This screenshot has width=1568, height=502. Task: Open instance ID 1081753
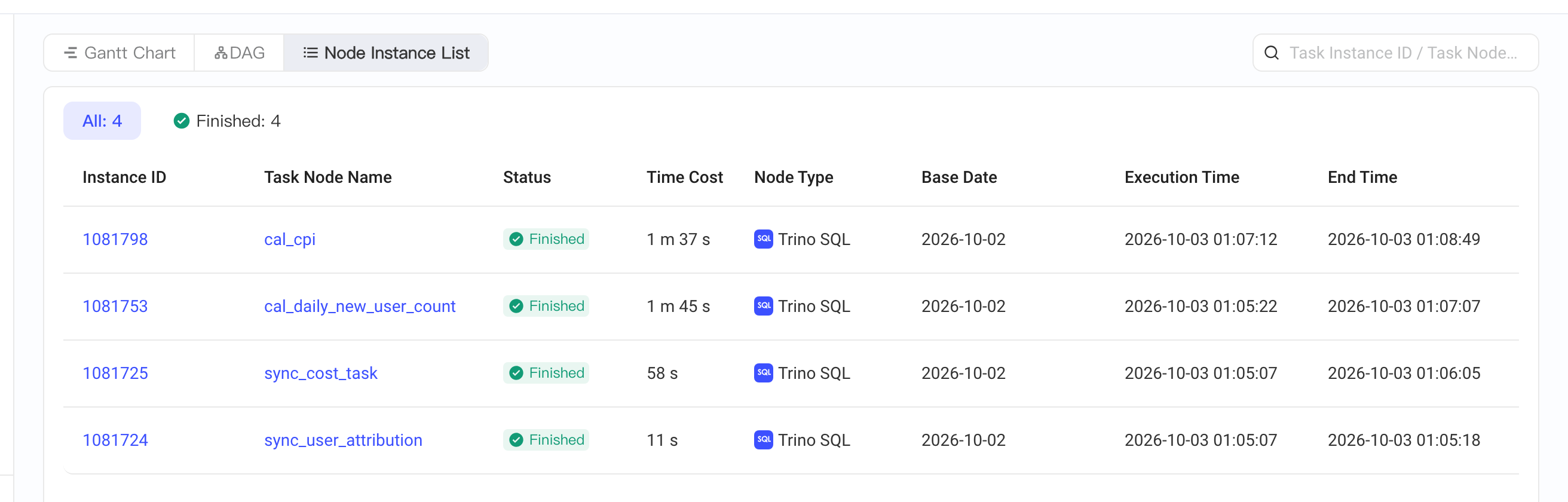pos(115,306)
